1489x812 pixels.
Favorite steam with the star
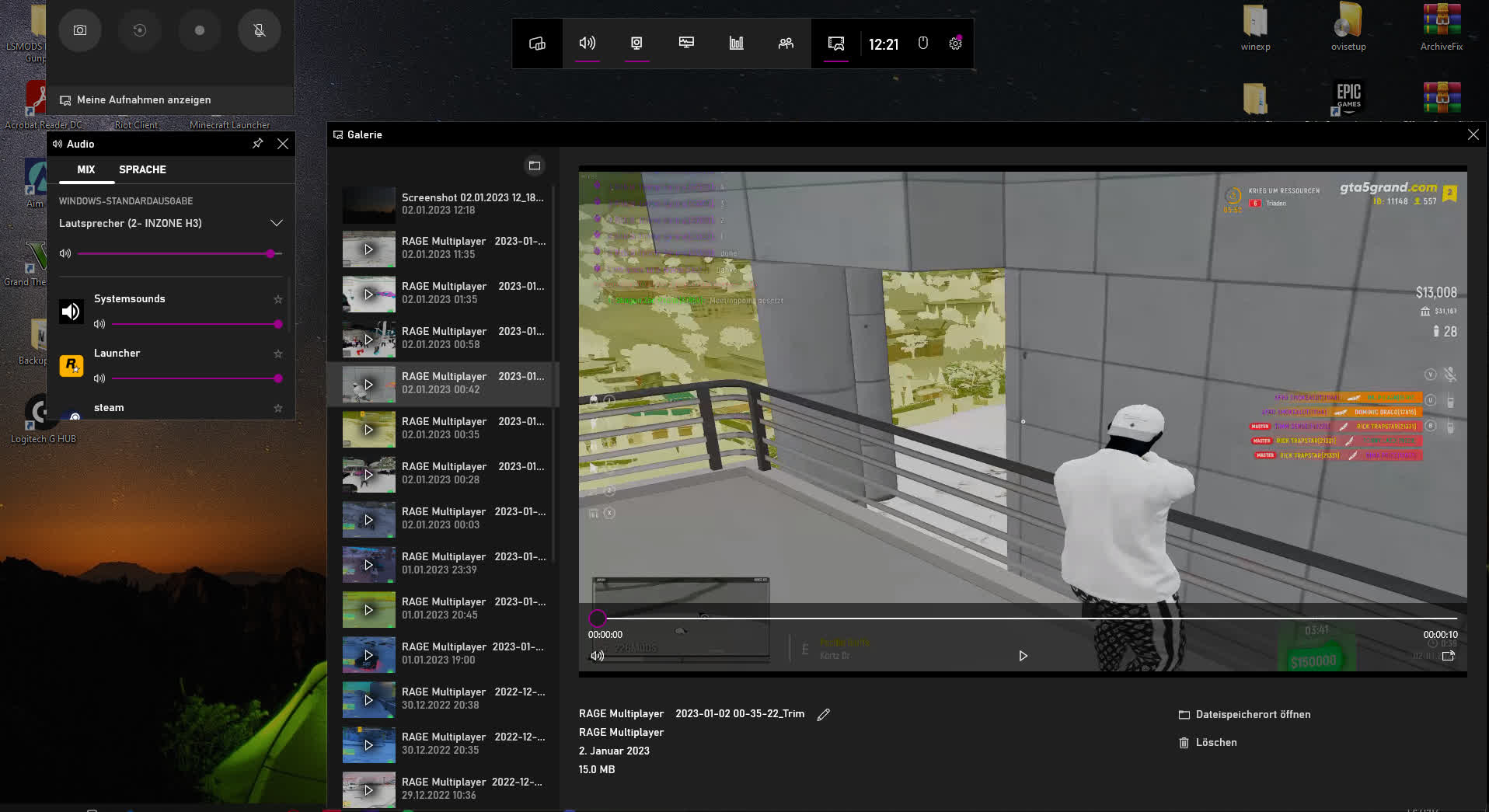(278, 408)
